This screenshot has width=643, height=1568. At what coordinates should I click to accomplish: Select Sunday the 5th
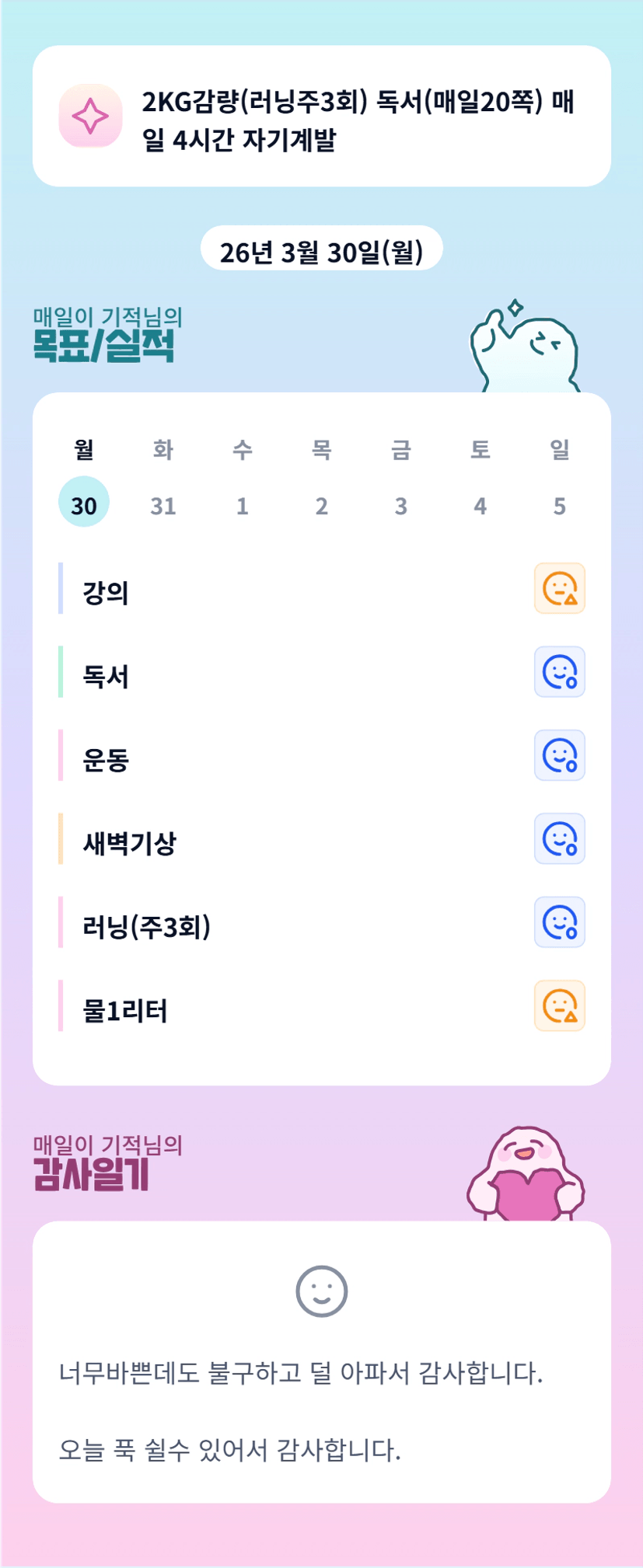coord(560,506)
